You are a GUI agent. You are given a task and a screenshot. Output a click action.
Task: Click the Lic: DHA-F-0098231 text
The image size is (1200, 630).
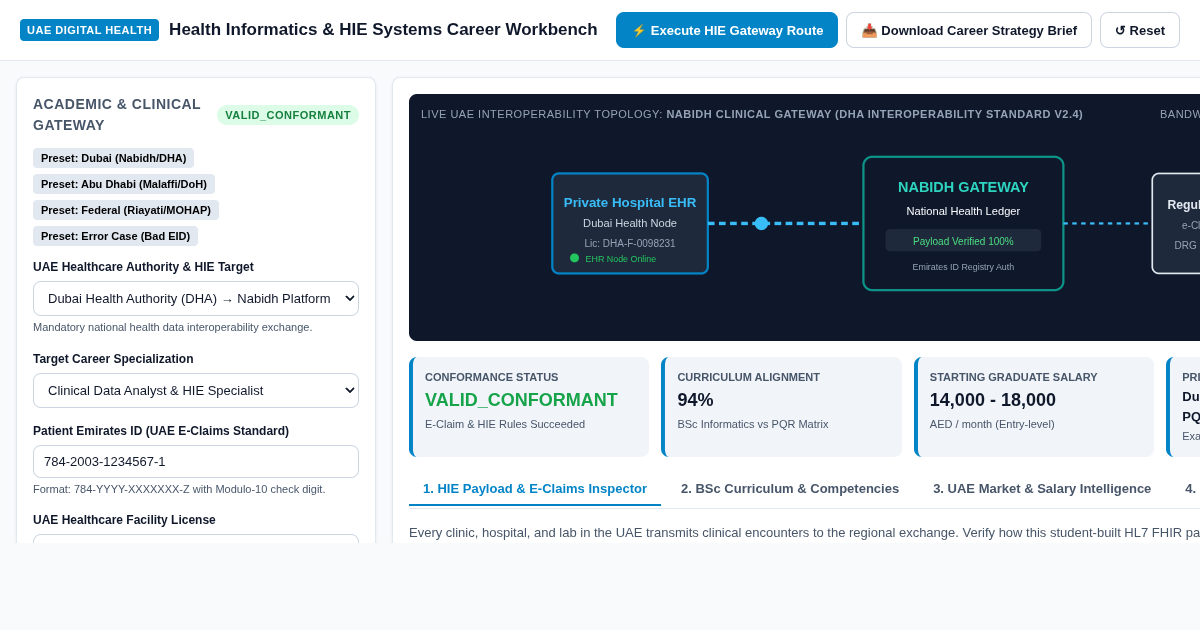tap(630, 243)
